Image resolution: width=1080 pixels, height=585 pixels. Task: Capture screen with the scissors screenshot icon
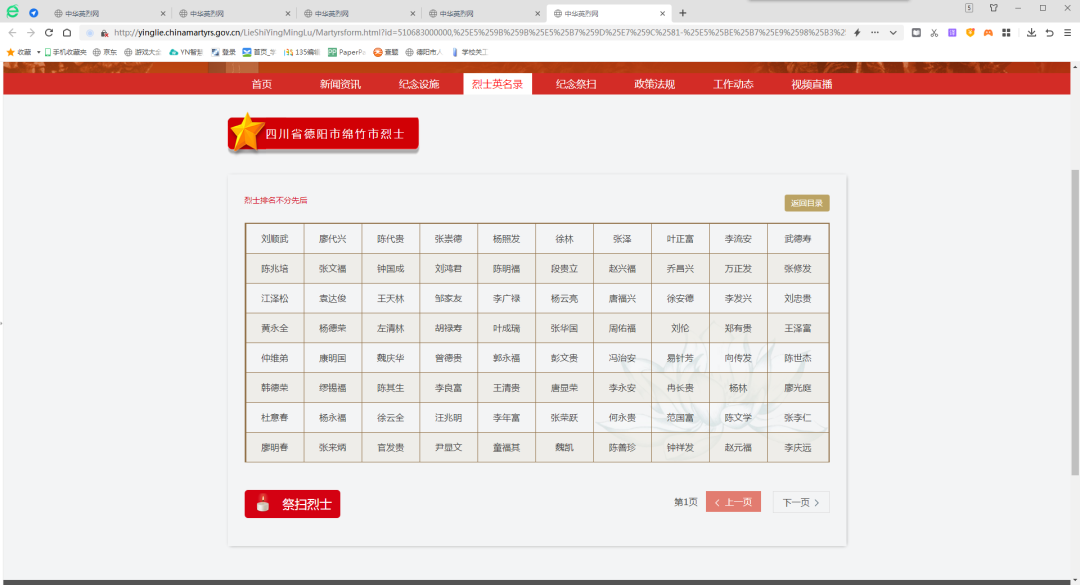pyautogui.click(x=933, y=31)
